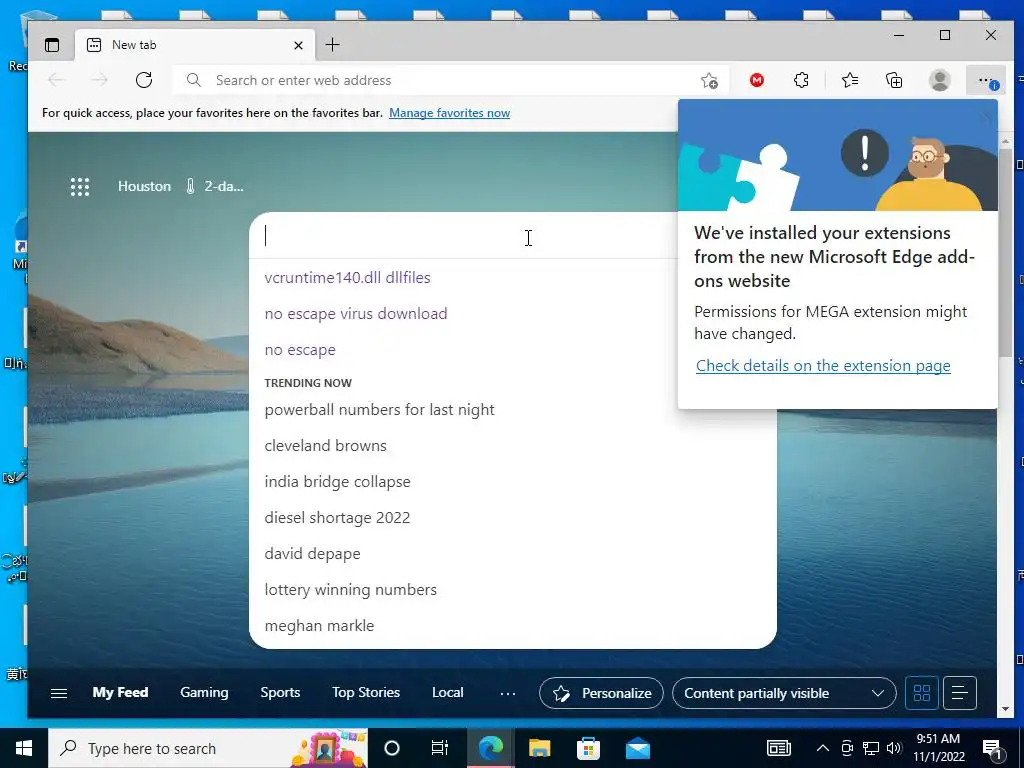The image size is (1024, 768).
Task: Click the Personalize button
Action: pos(601,693)
